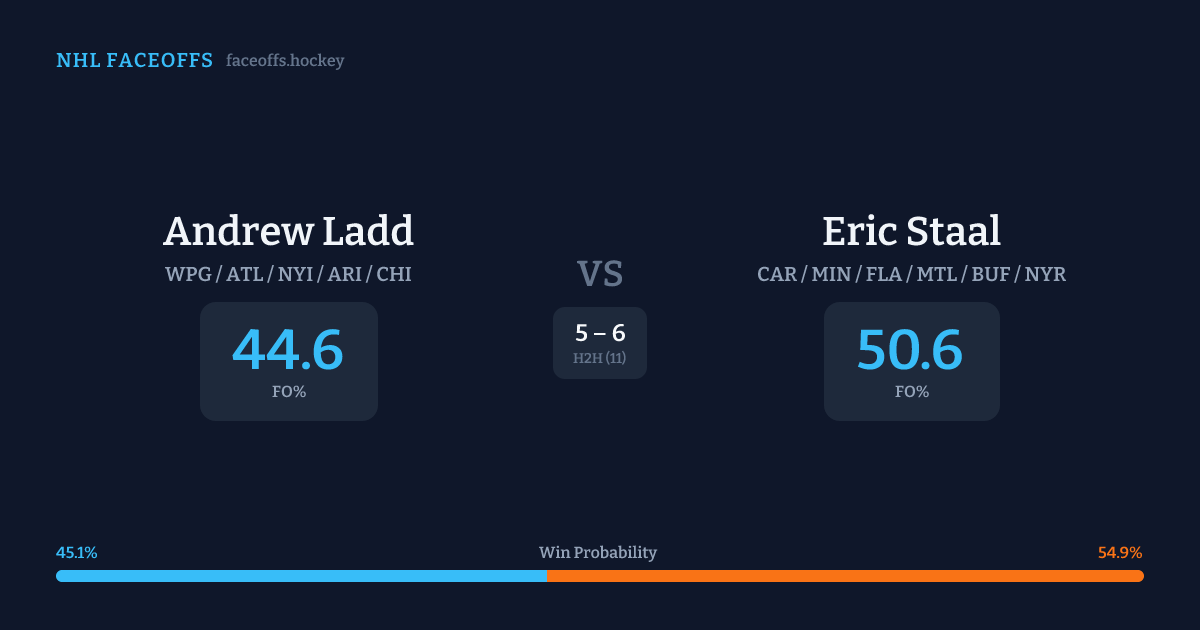Click the Win Probability label

click(598, 553)
